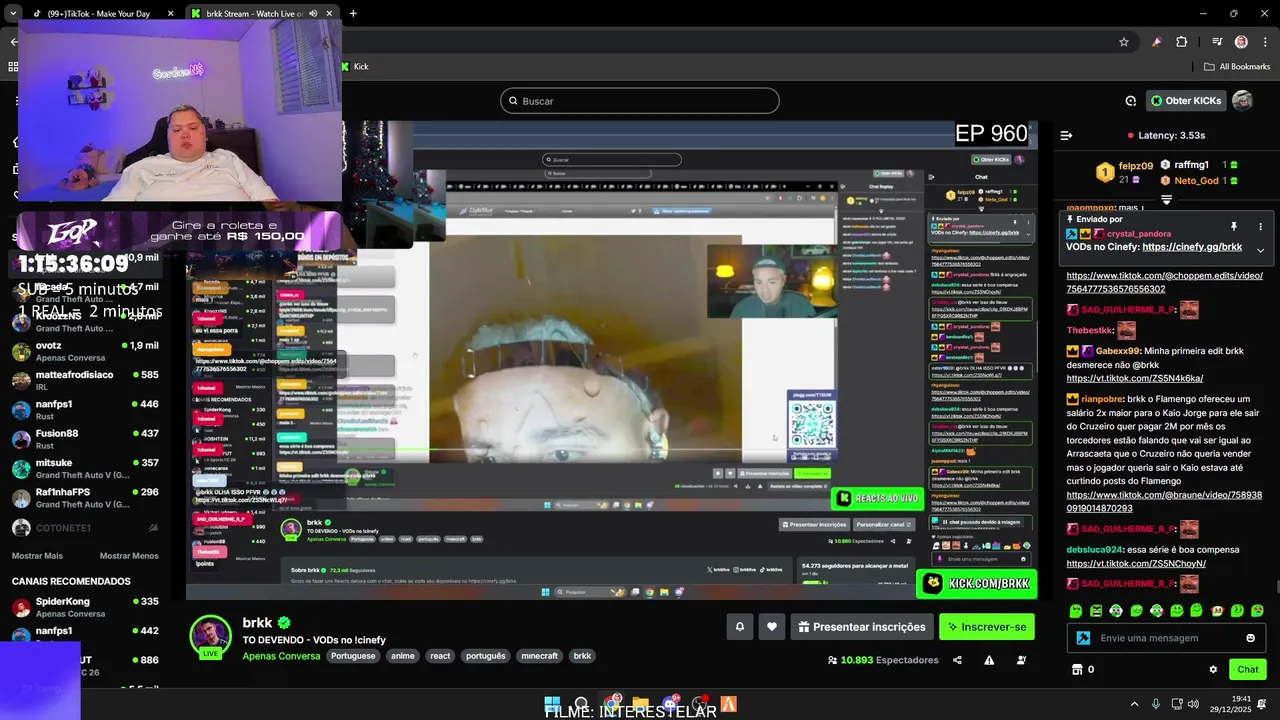Open the chat settings gear icon
Image resolution: width=1280 pixels, height=720 pixels.
(x=1213, y=669)
